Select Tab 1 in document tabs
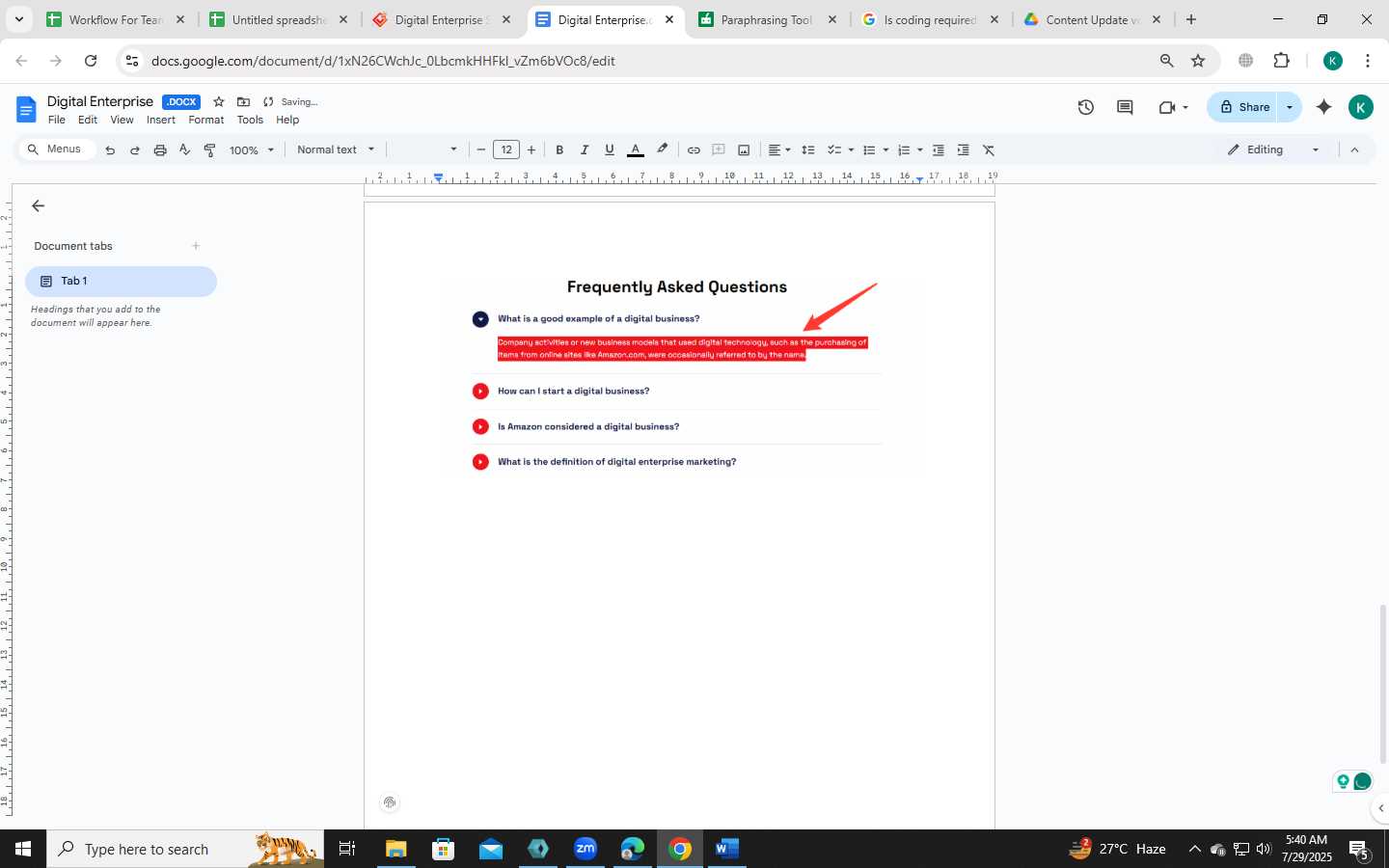 coord(121,282)
